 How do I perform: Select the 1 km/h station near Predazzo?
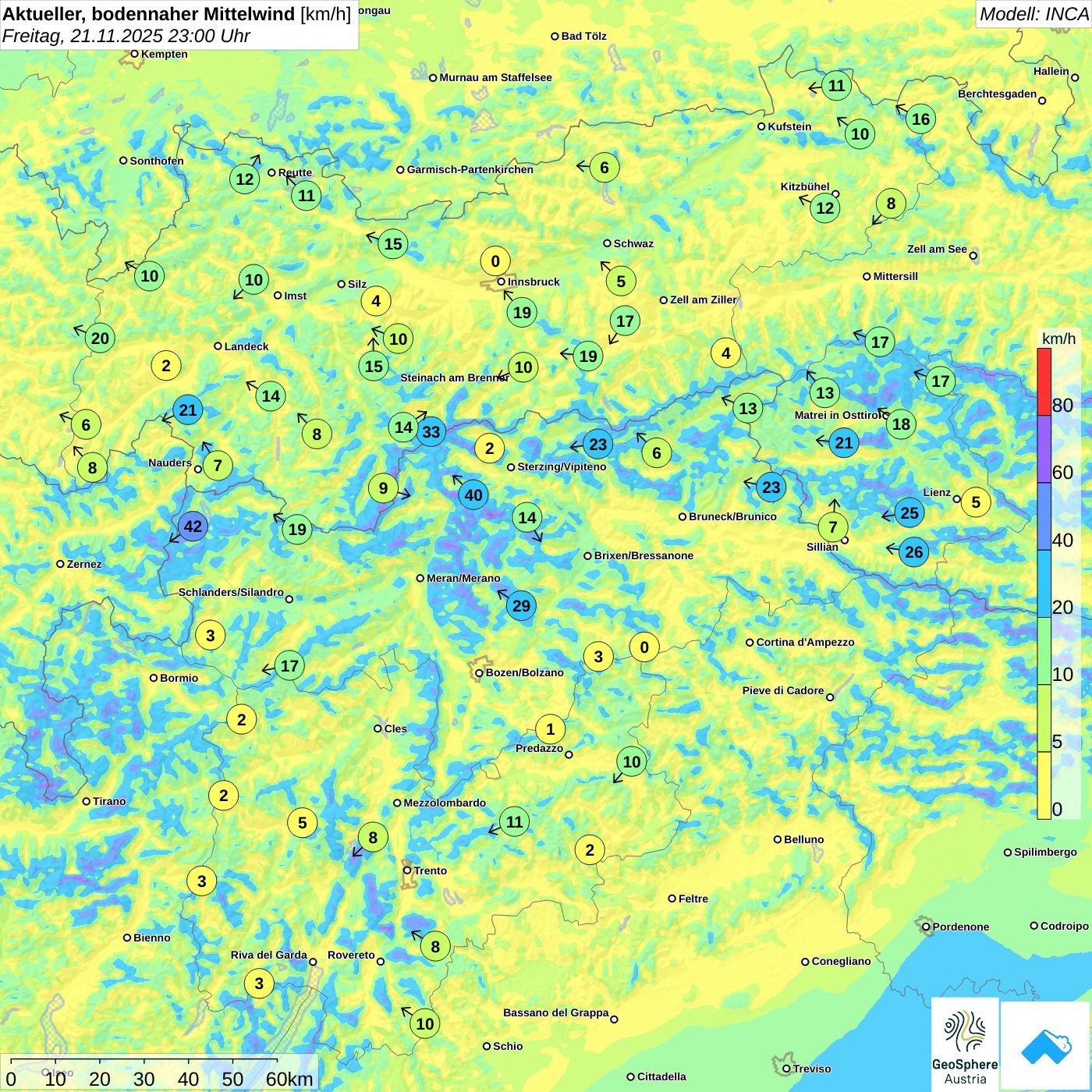click(x=550, y=729)
